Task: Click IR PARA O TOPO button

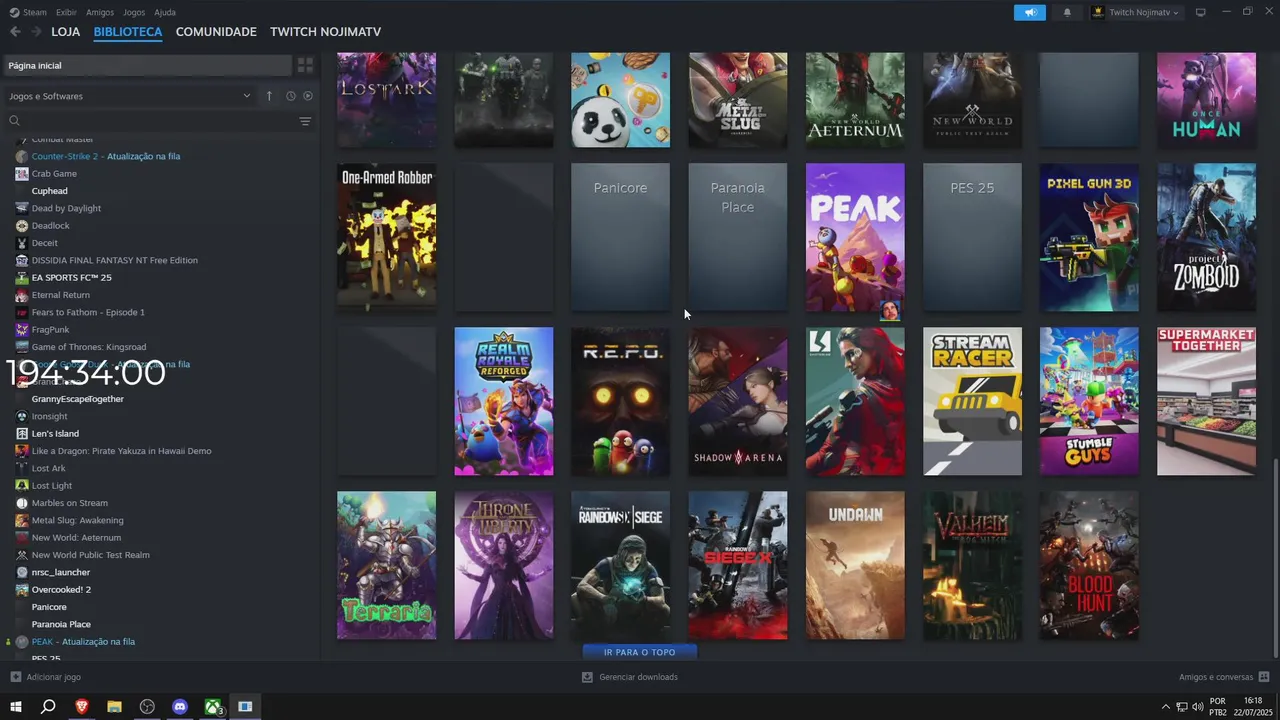Action: click(640, 652)
